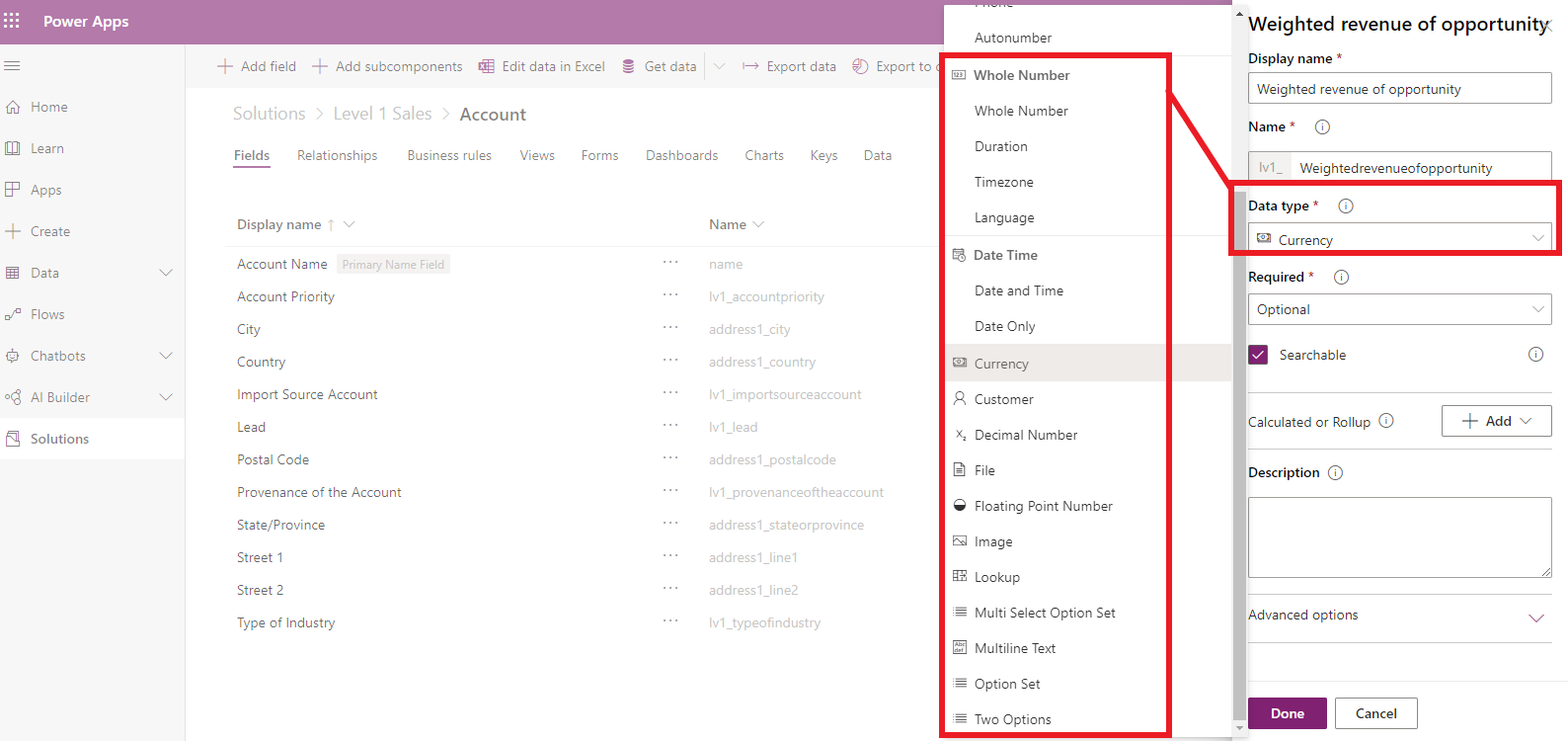The width and height of the screenshot is (1568, 741).
Task: Click the Export data arrow icon
Action: tap(750, 66)
